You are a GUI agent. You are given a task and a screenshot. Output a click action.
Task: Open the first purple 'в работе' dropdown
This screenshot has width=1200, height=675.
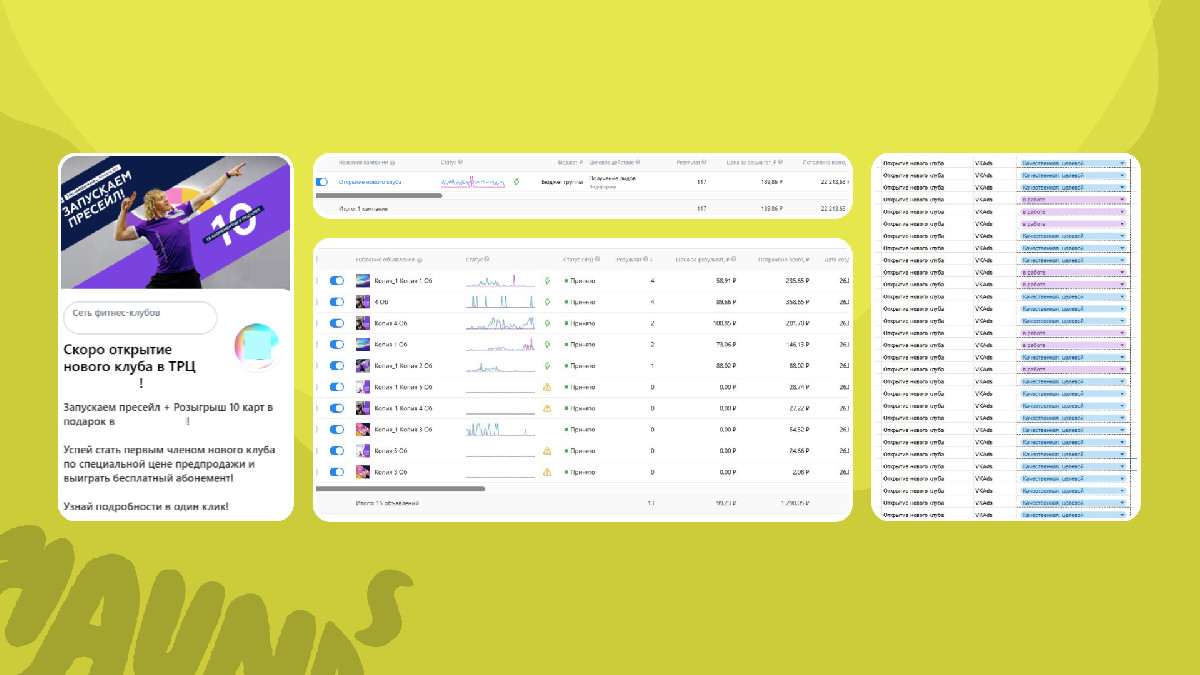(x=1122, y=199)
